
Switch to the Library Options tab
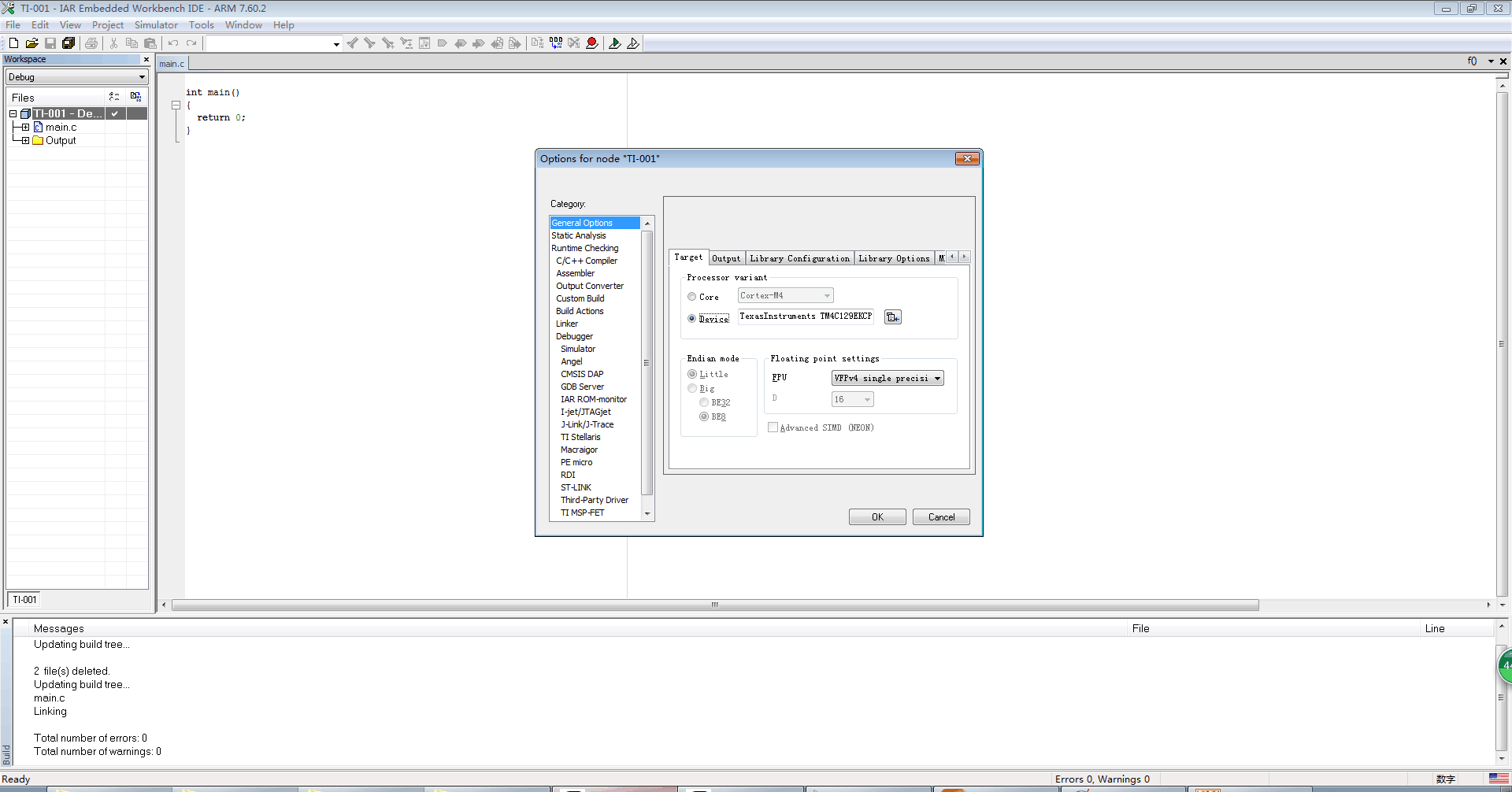[894, 258]
